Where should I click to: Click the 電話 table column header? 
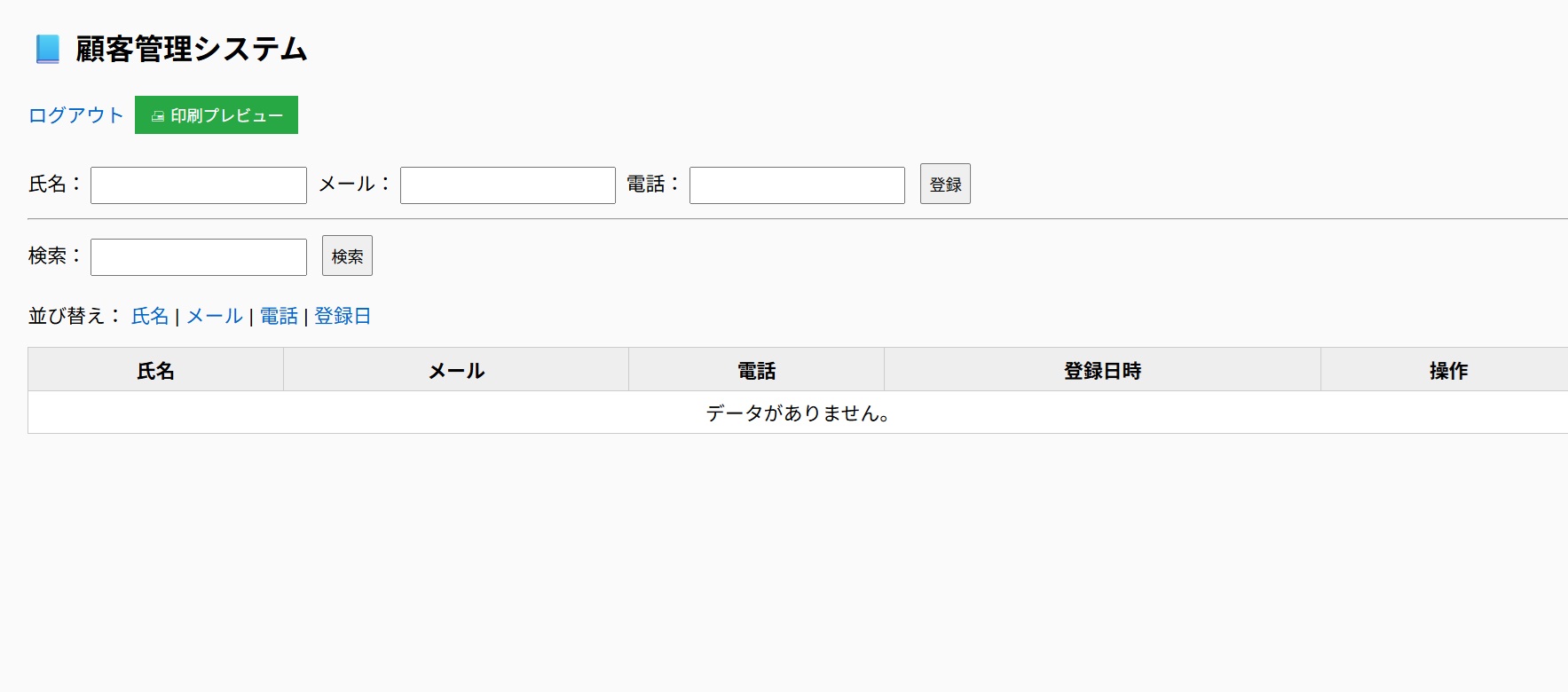pyautogui.click(x=756, y=371)
